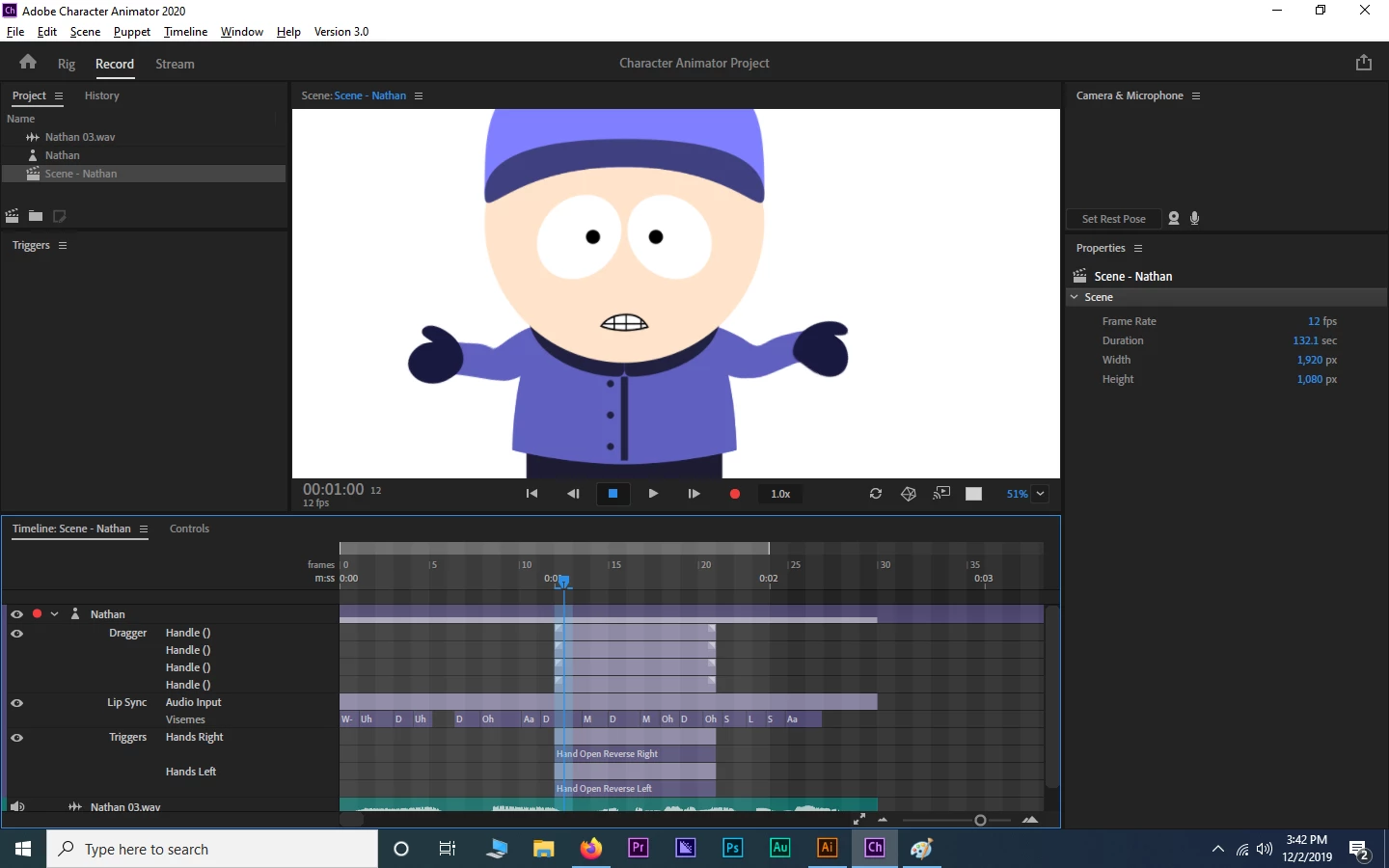Click the stream live output icon
Screen dimensions: 1389x868
[x=941, y=494]
